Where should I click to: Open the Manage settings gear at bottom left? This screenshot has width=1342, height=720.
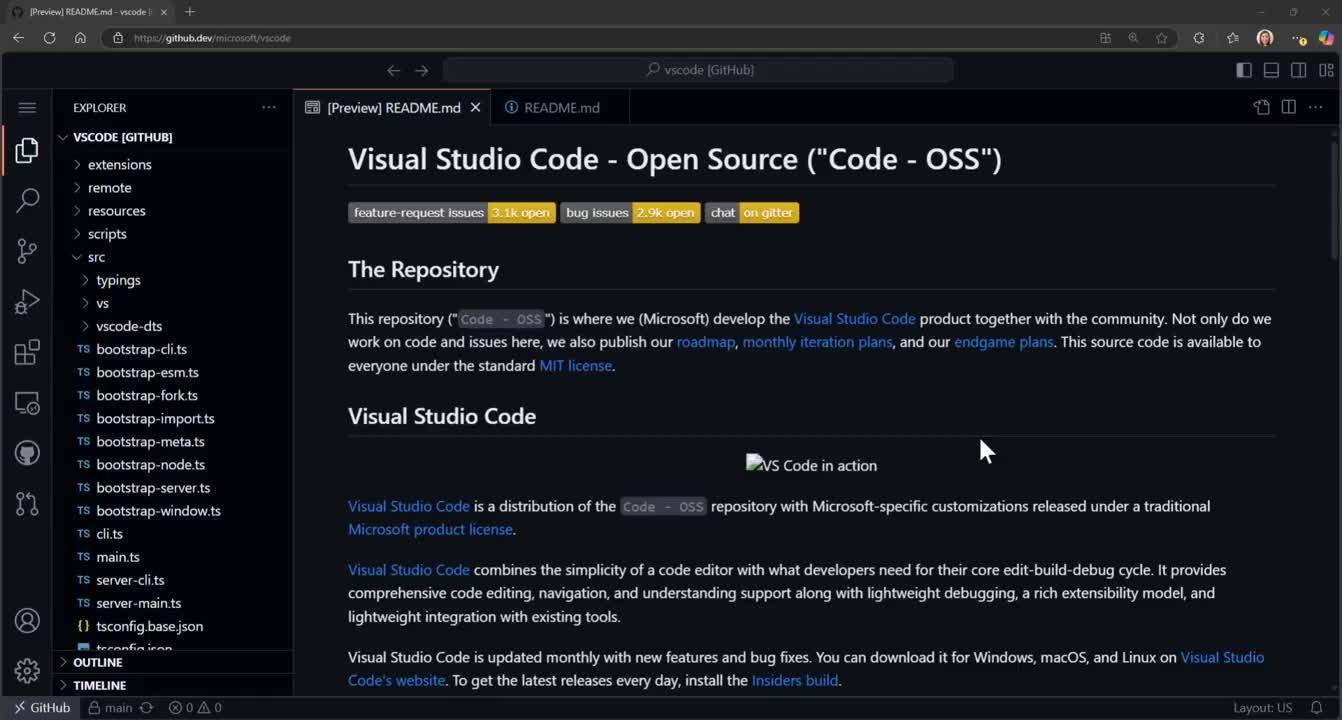point(27,670)
